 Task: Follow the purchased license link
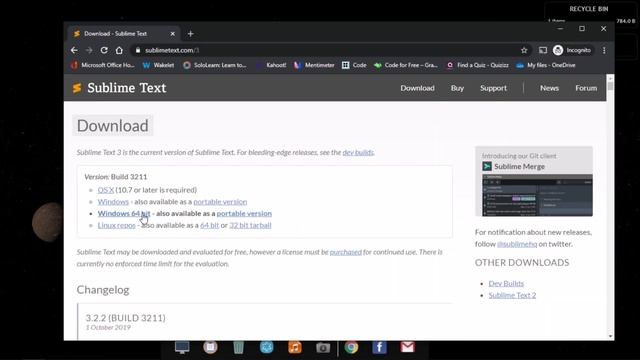345,252
